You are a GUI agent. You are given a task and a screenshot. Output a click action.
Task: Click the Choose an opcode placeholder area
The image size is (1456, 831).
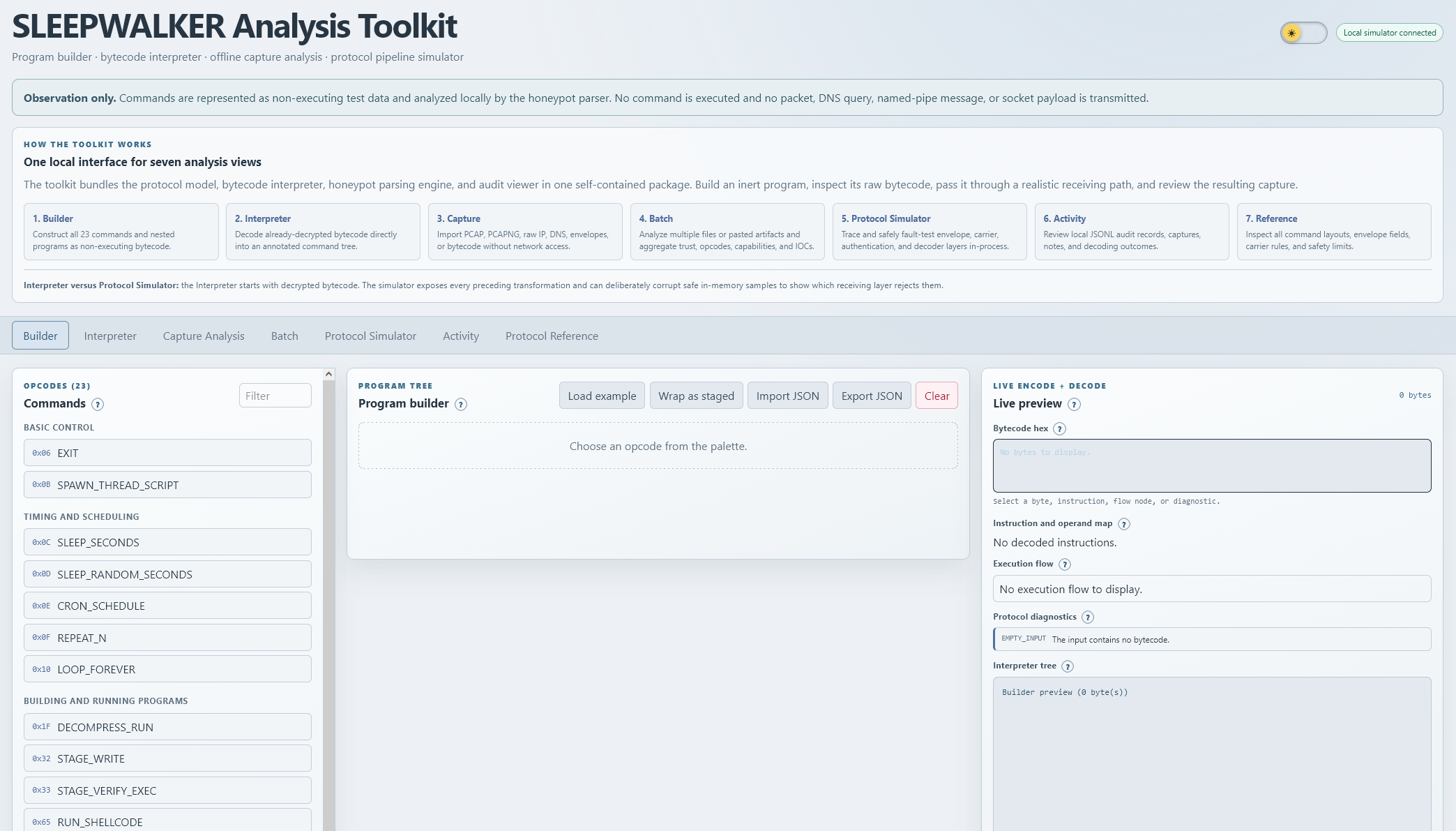coord(658,446)
